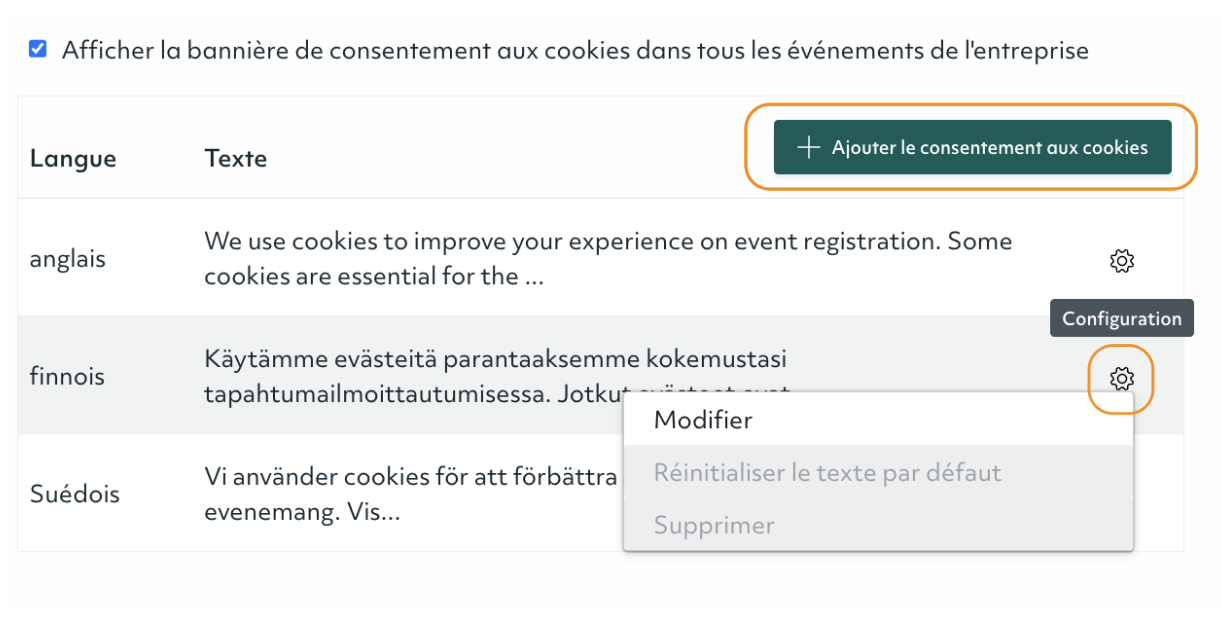Click the Configuration tooltip label
The height and width of the screenshot is (642, 1222).
(1122, 319)
